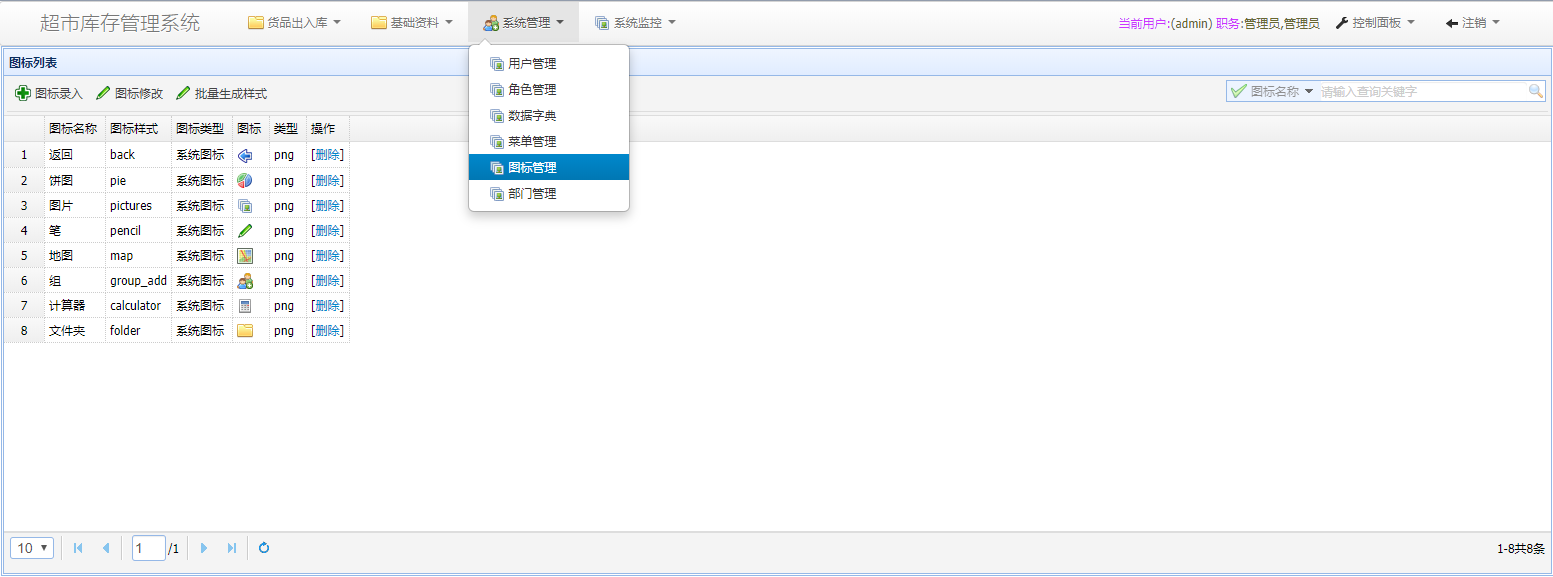Click the pie chart icon in table
1553x577 pixels.
245,181
